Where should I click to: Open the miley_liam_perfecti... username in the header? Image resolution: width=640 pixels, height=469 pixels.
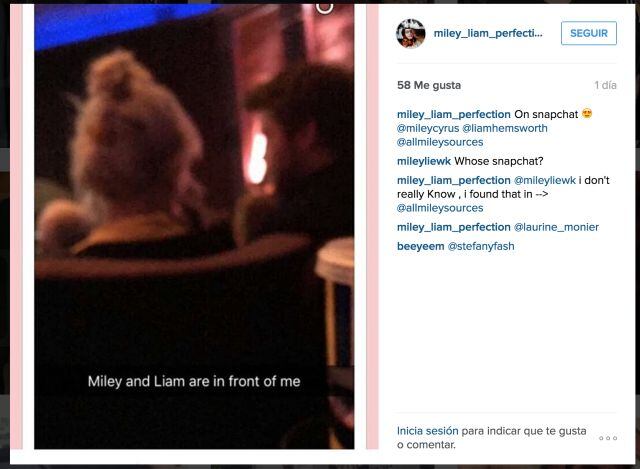click(488, 33)
